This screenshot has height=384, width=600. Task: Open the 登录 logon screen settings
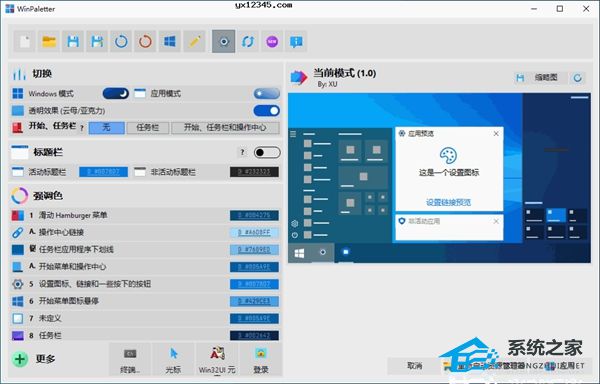pyautogui.click(x=261, y=360)
